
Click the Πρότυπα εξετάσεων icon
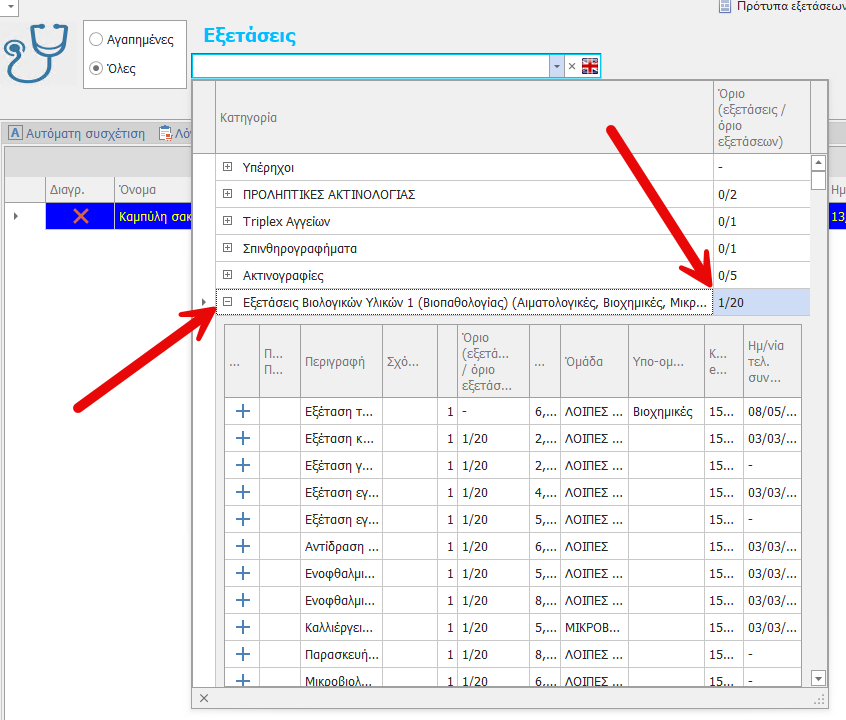click(725, 6)
